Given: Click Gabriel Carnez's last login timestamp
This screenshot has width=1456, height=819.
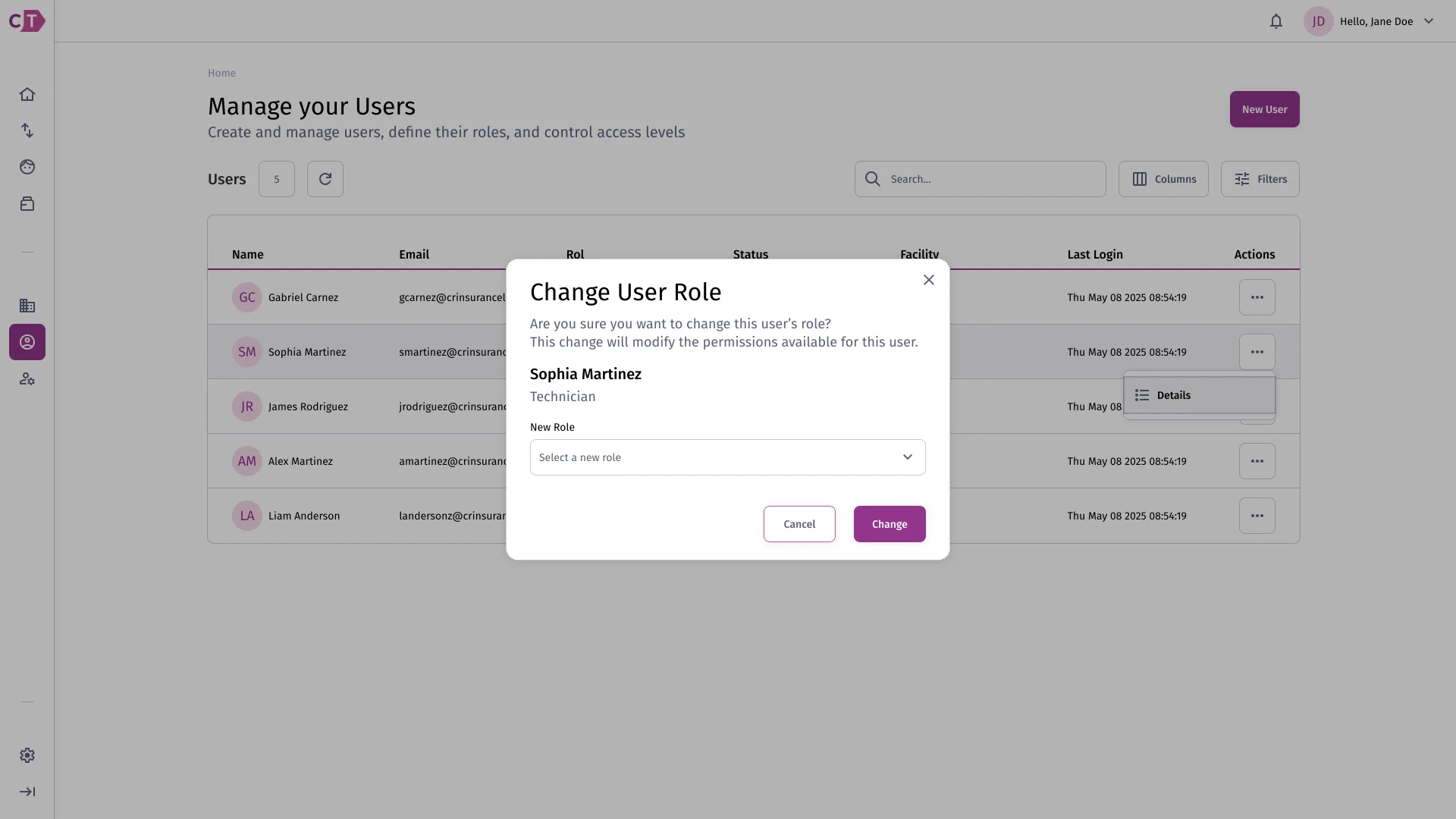Looking at the screenshot, I should [x=1127, y=297].
